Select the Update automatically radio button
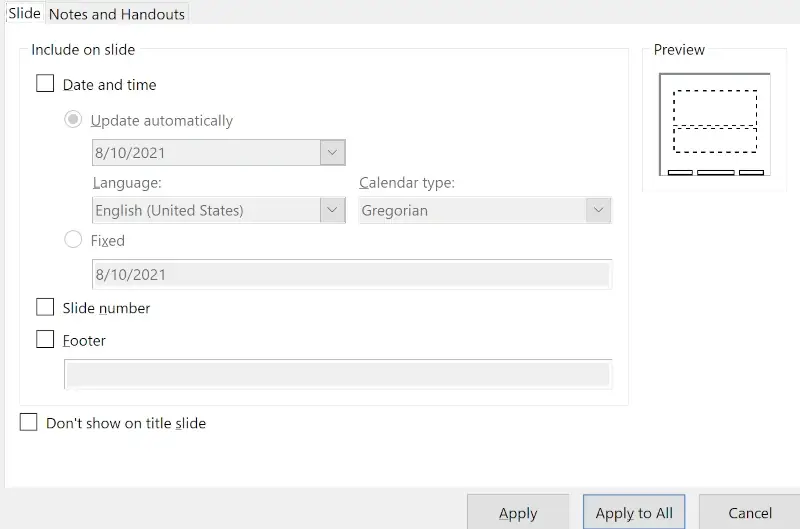 point(73,119)
